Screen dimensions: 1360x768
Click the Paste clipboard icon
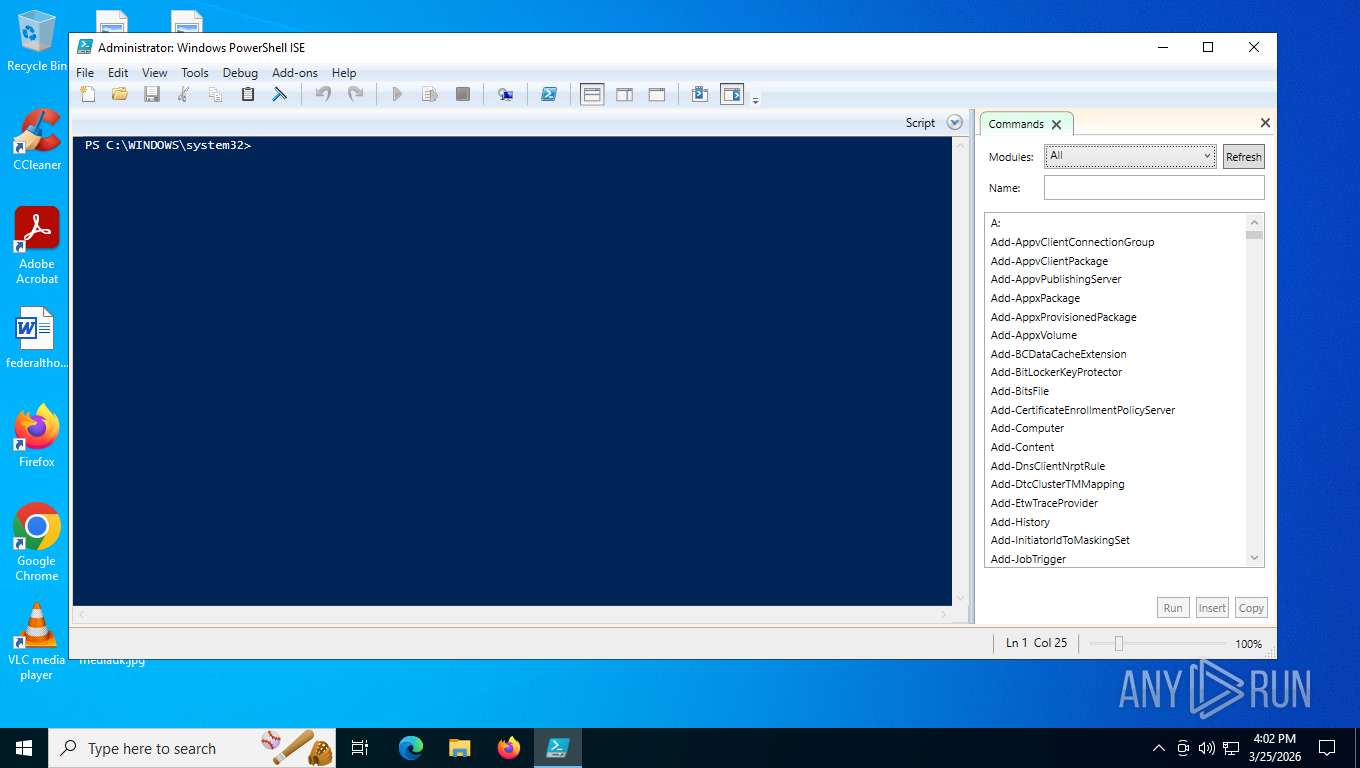pos(248,94)
